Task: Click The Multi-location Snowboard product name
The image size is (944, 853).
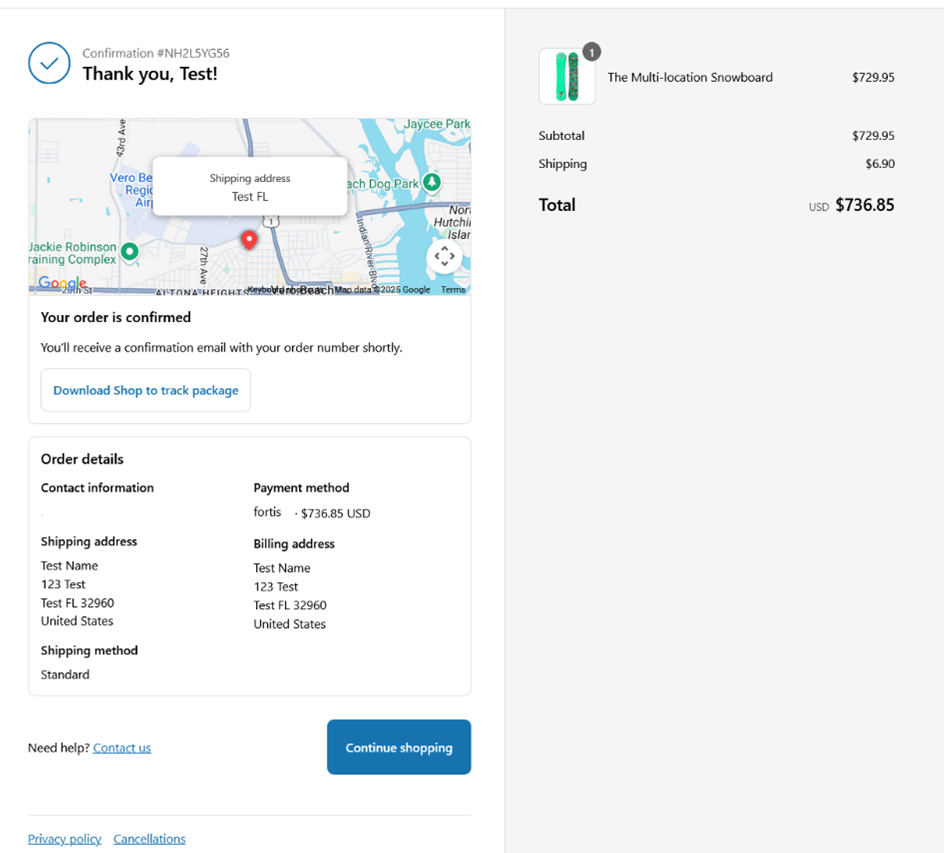Action: 690,77
